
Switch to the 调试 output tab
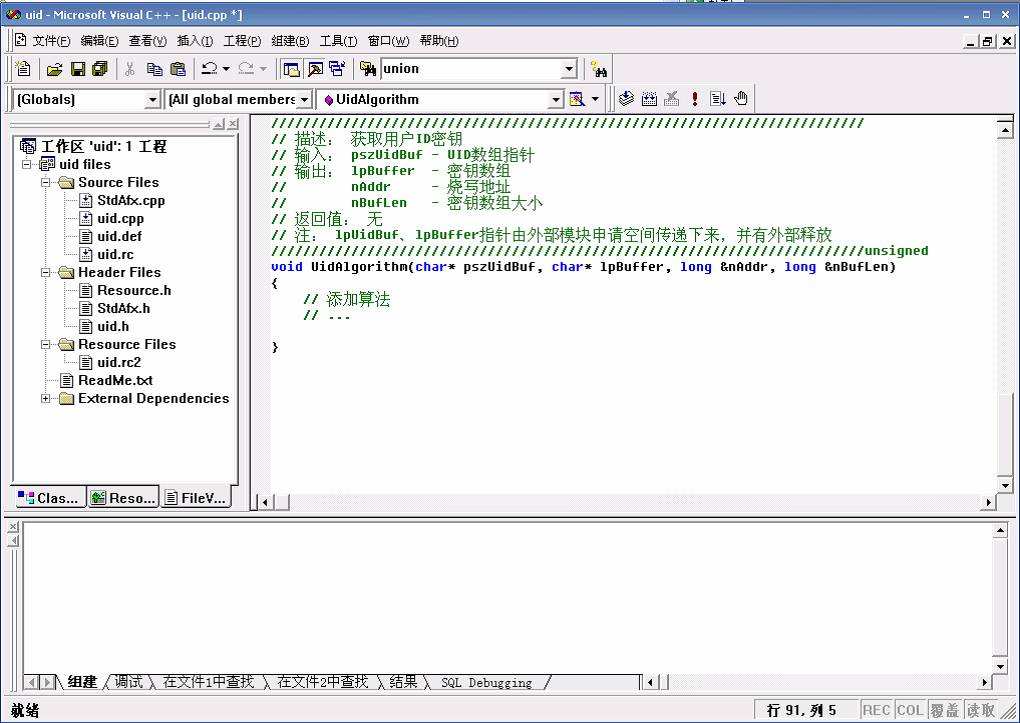point(128,682)
